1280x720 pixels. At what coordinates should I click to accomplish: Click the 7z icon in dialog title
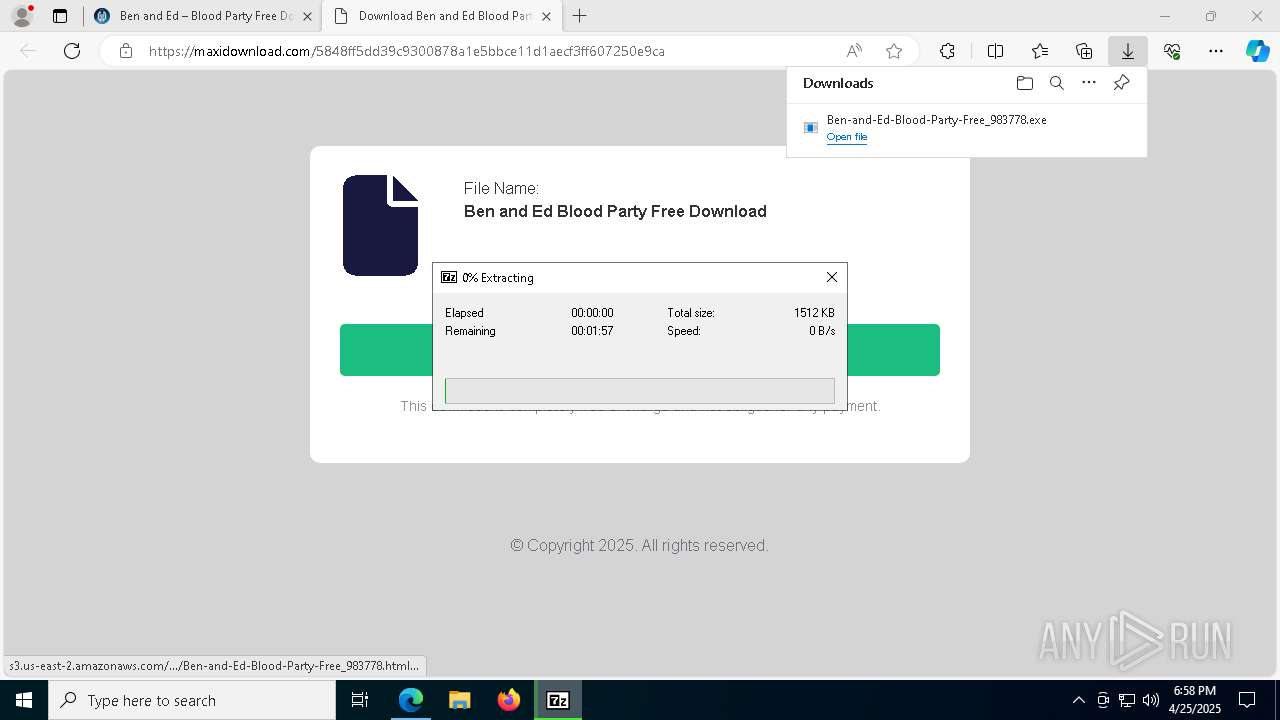point(449,277)
